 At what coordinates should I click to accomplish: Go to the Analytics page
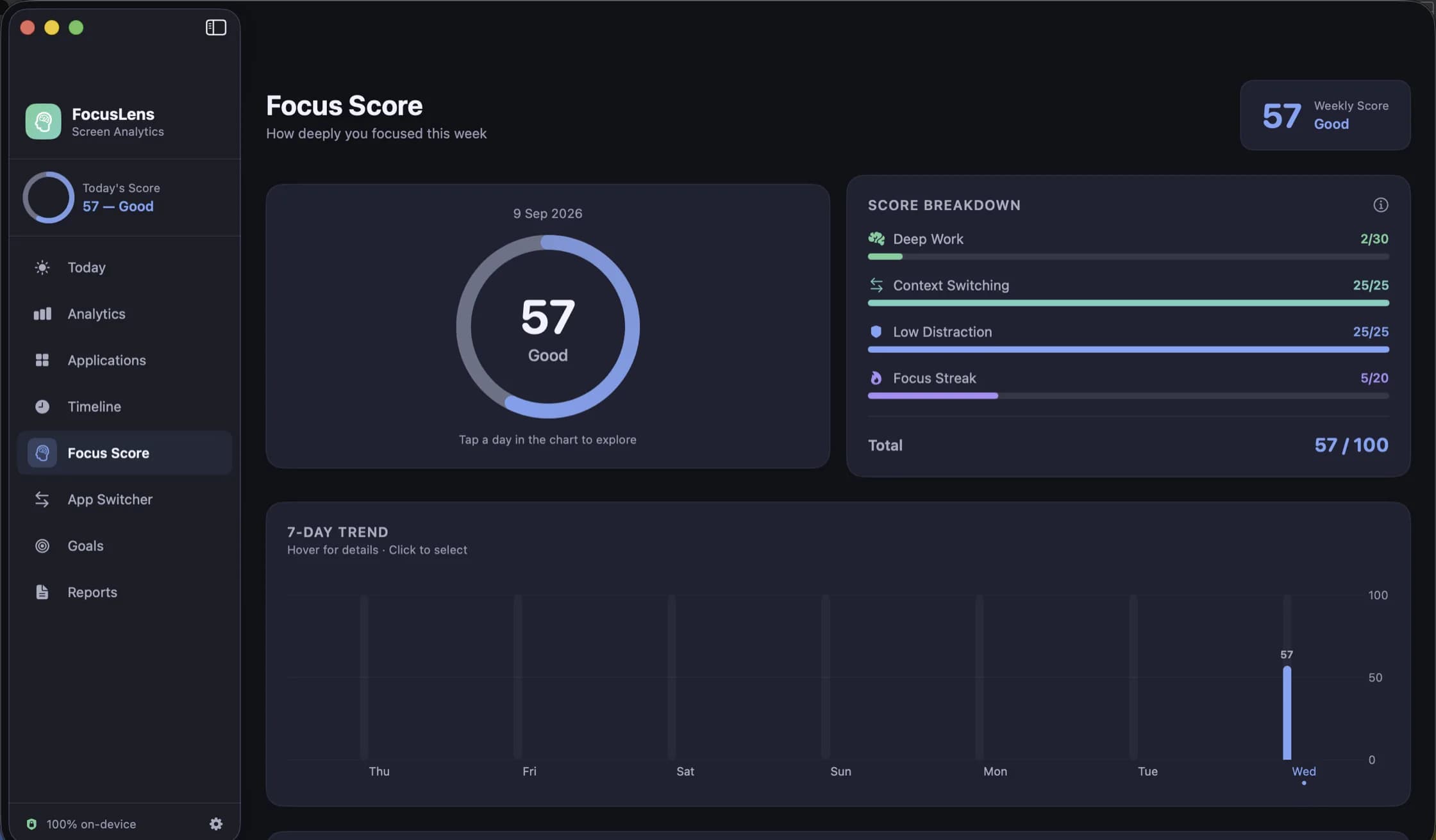coord(124,314)
